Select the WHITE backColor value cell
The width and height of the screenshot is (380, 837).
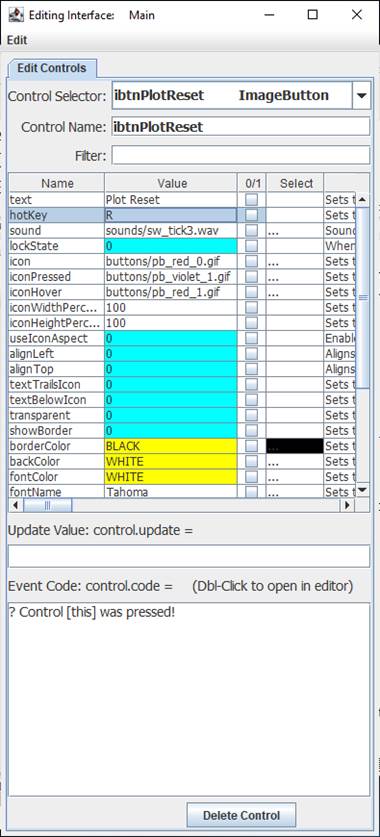tap(171, 461)
